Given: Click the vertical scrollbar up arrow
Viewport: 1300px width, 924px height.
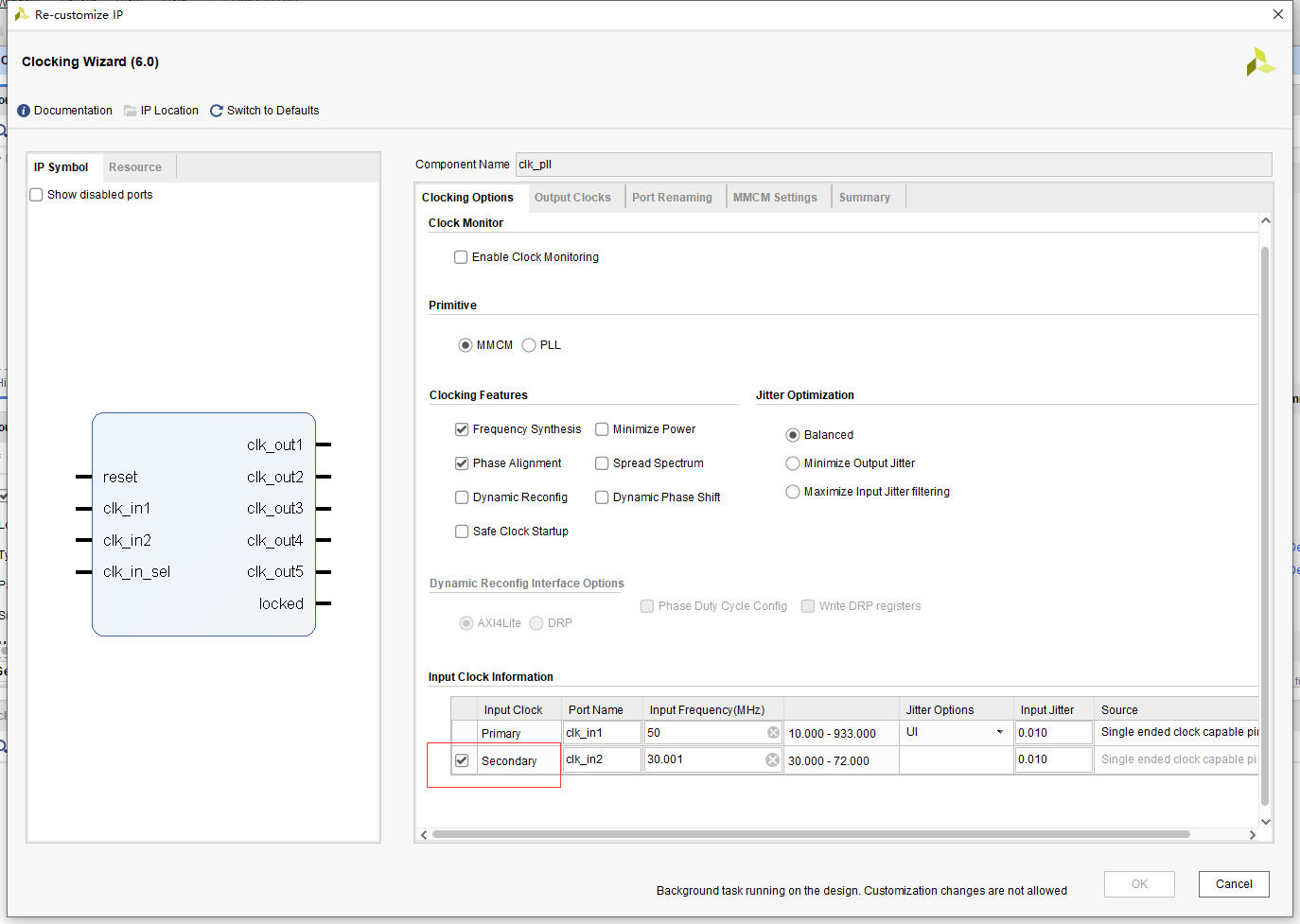Looking at the screenshot, I should click(1265, 220).
